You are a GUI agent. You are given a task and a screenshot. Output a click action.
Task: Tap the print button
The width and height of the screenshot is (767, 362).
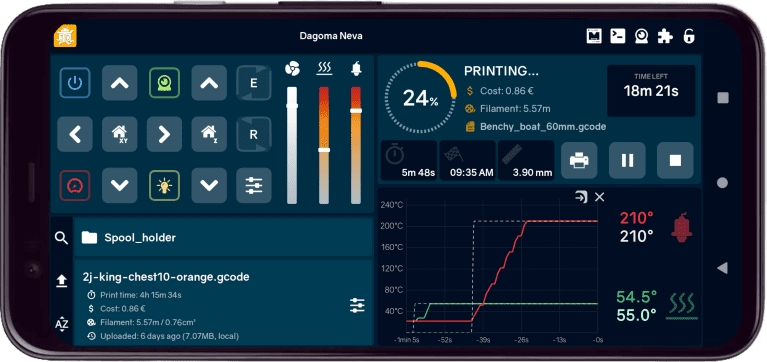(579, 160)
